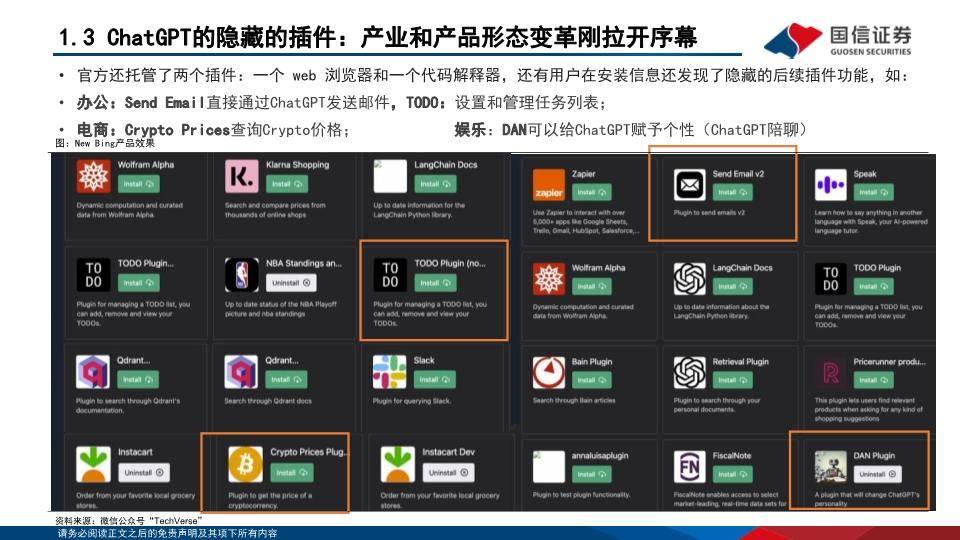This screenshot has height=540, width=960.
Task: Click 'Plugin to send emails v2' description
Action: point(710,212)
